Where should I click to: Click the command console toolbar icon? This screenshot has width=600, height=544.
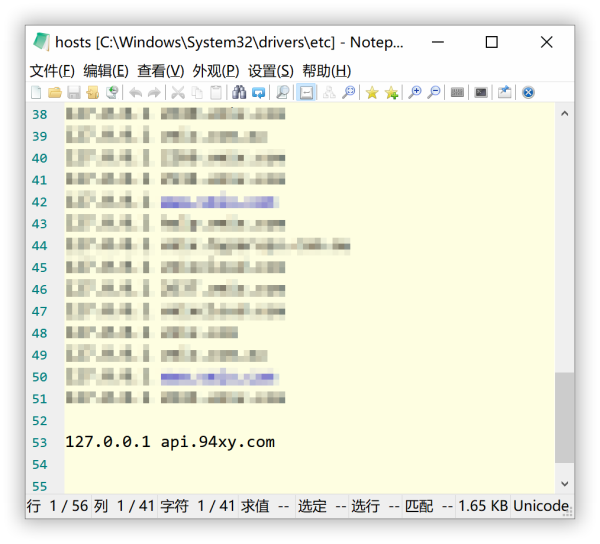pos(481,92)
